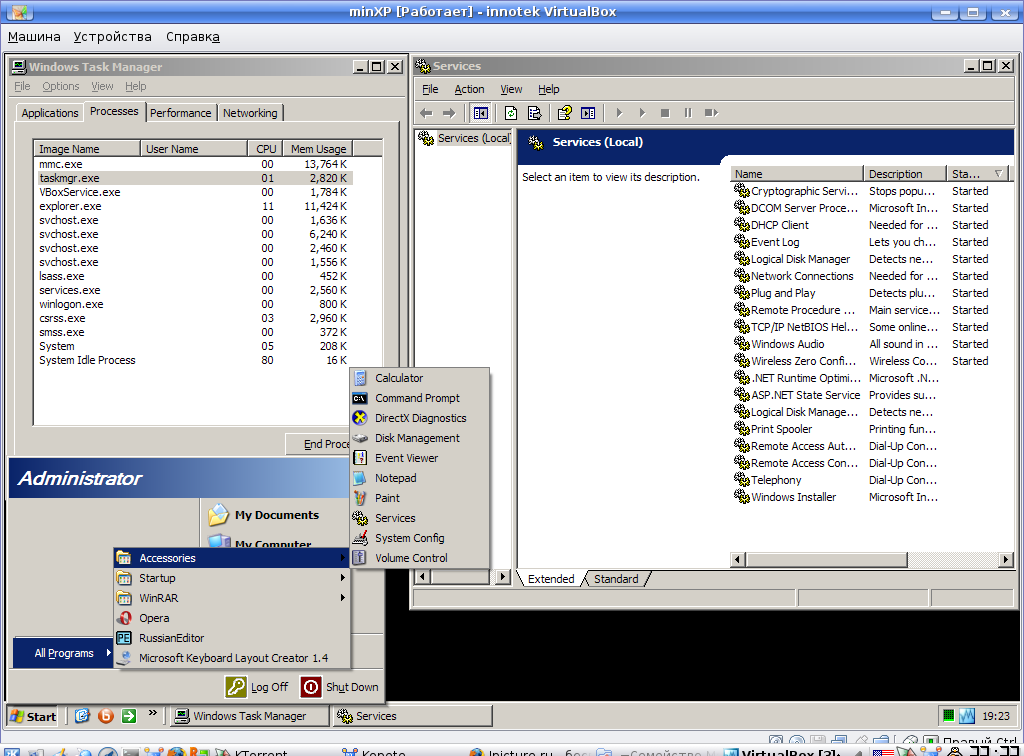Expand the WinRAR program group
Image resolution: width=1024 pixels, height=756 pixels.
(159, 598)
